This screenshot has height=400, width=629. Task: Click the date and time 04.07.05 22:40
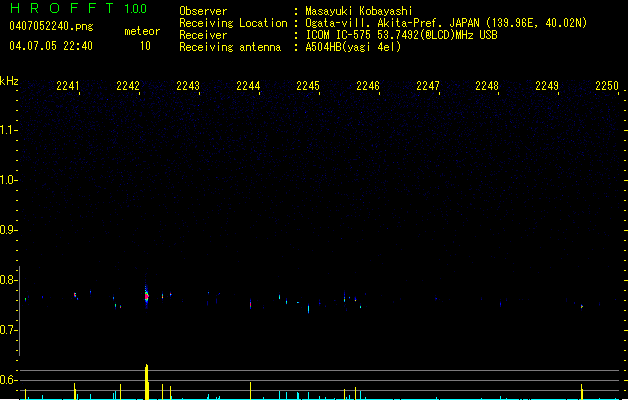pyautogui.click(x=51, y=46)
